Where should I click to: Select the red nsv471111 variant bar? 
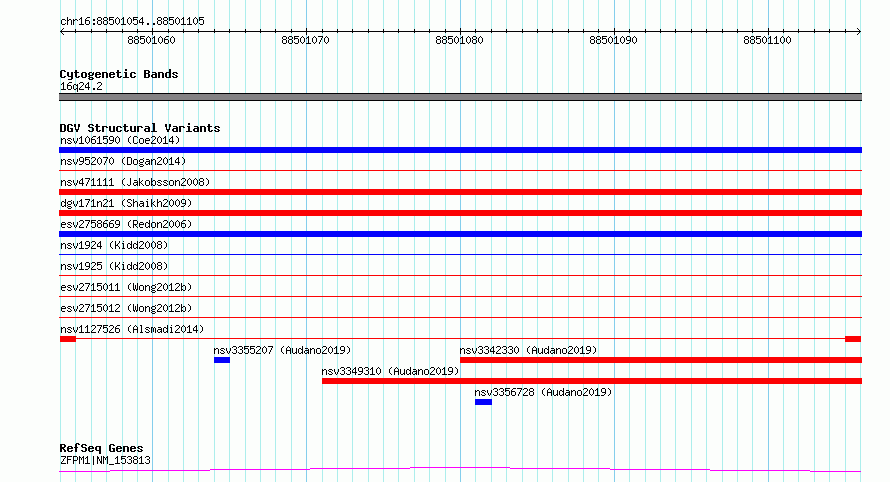[x=460, y=192]
